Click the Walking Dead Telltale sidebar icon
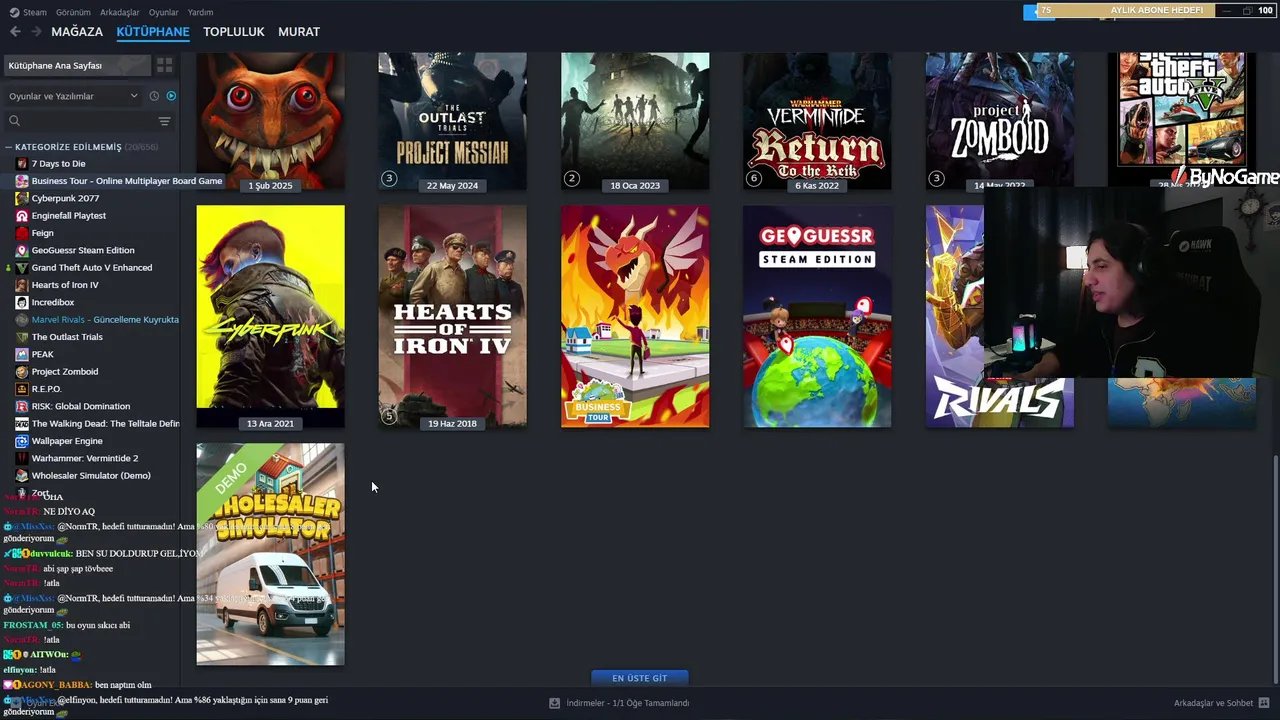The height and width of the screenshot is (720, 1280). pyautogui.click(x=22, y=424)
